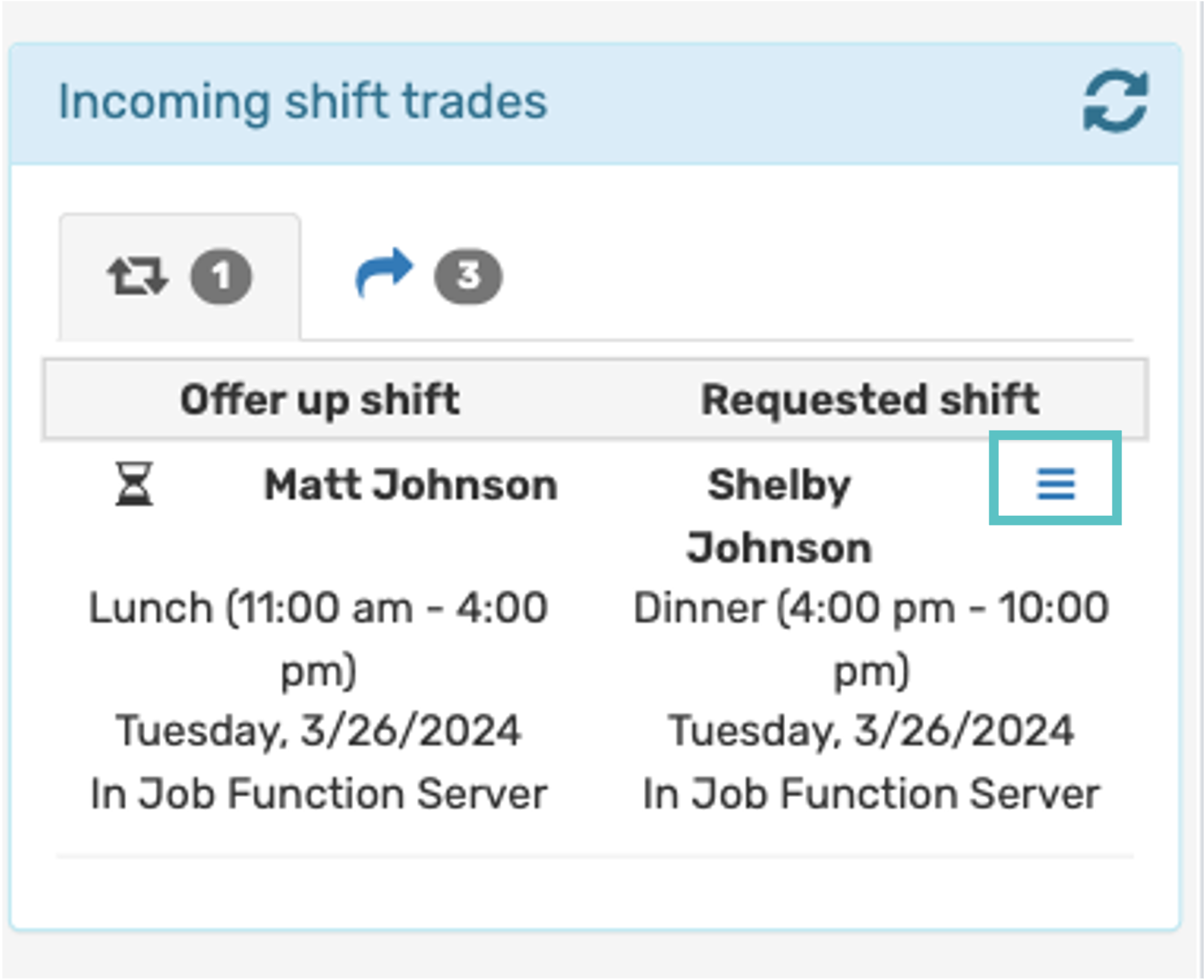Click requested shift 'In Job Function Server'
Screen dimensions: 1204x980
pyautogui.click(x=871, y=794)
